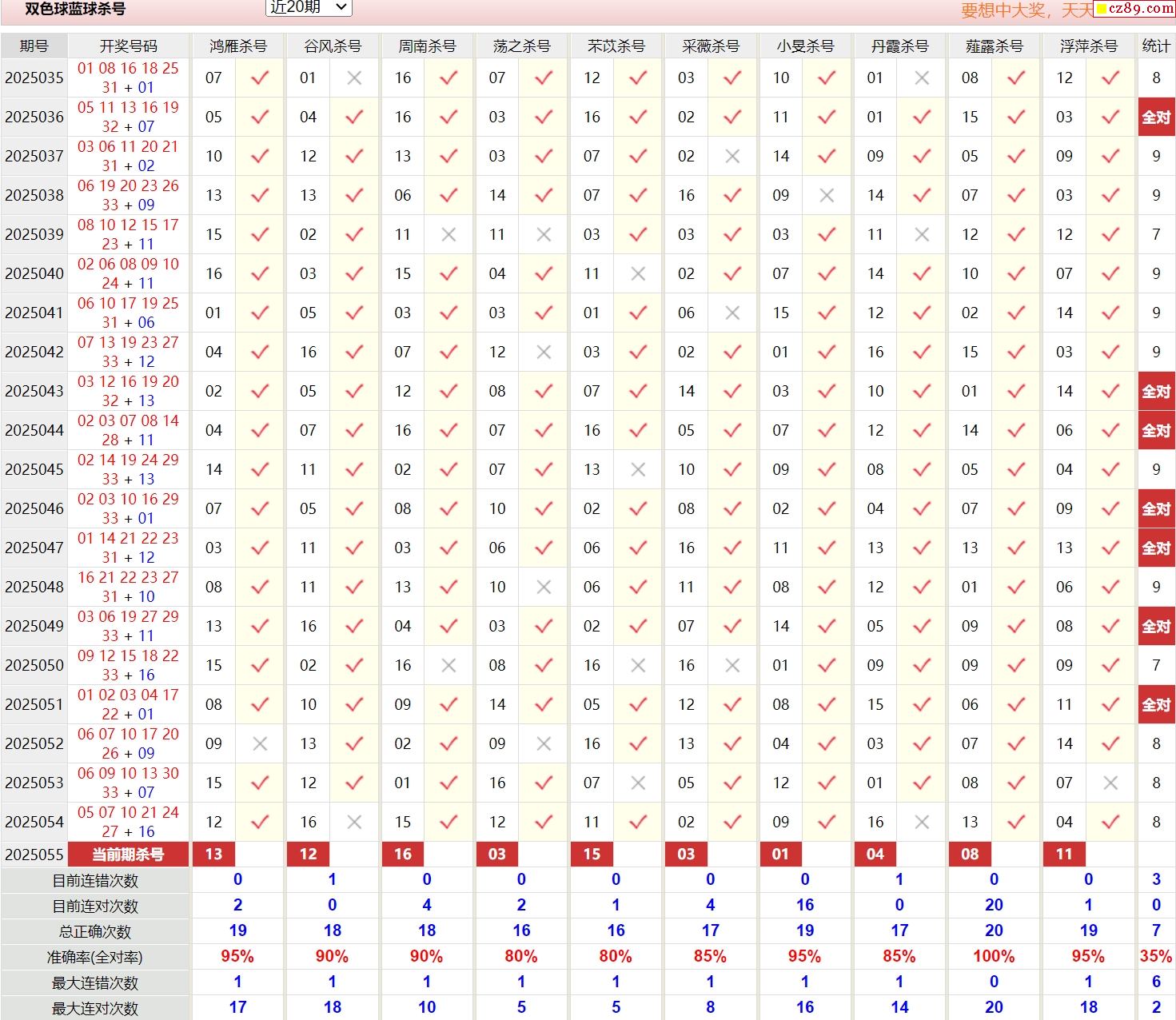The width and height of the screenshot is (1176, 1020).
Task: Click the 全对 badge in row 2025044
Action: click(x=1156, y=431)
